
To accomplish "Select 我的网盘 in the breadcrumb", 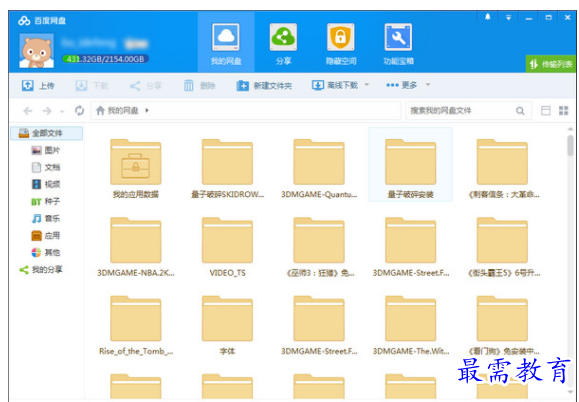I will (123, 110).
